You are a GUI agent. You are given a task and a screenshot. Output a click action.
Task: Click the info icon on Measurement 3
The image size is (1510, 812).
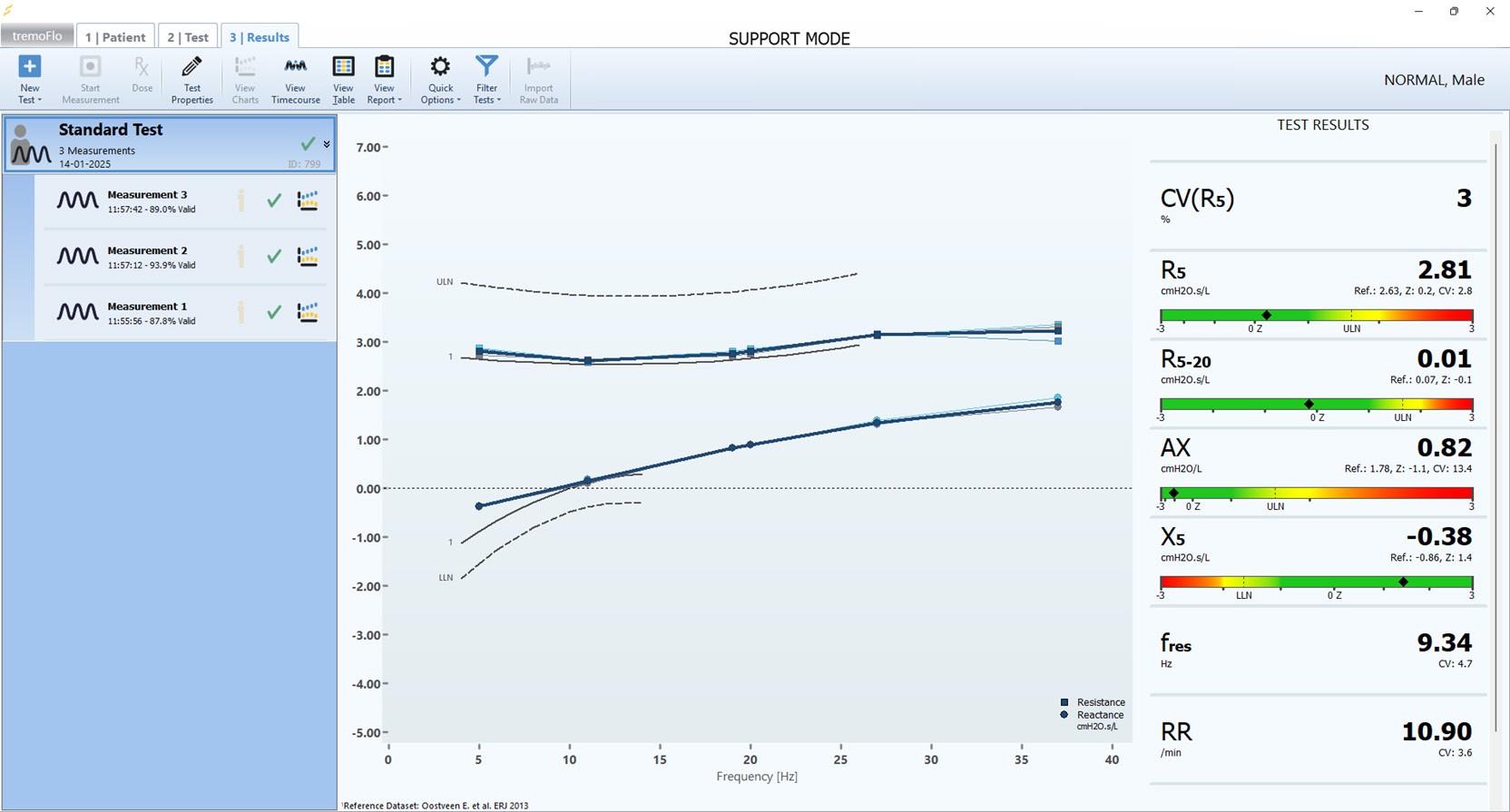coord(241,201)
